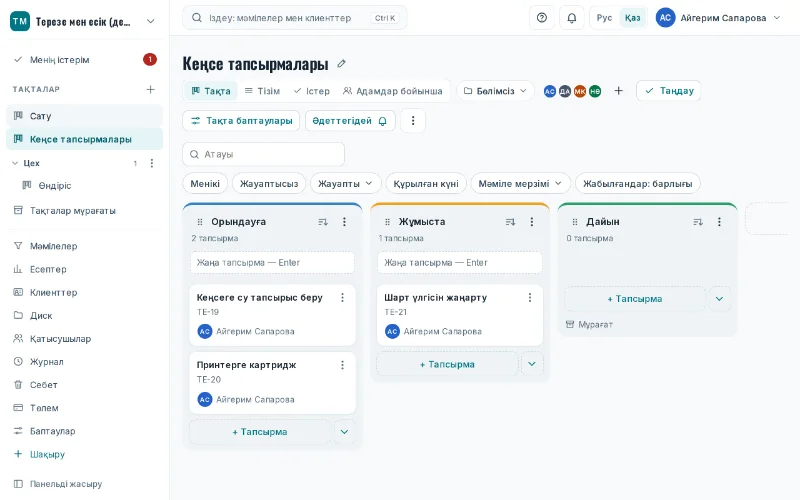This screenshot has height=500, width=800.
Task: Click the drag handle of Дайын column
Action: 575,222
